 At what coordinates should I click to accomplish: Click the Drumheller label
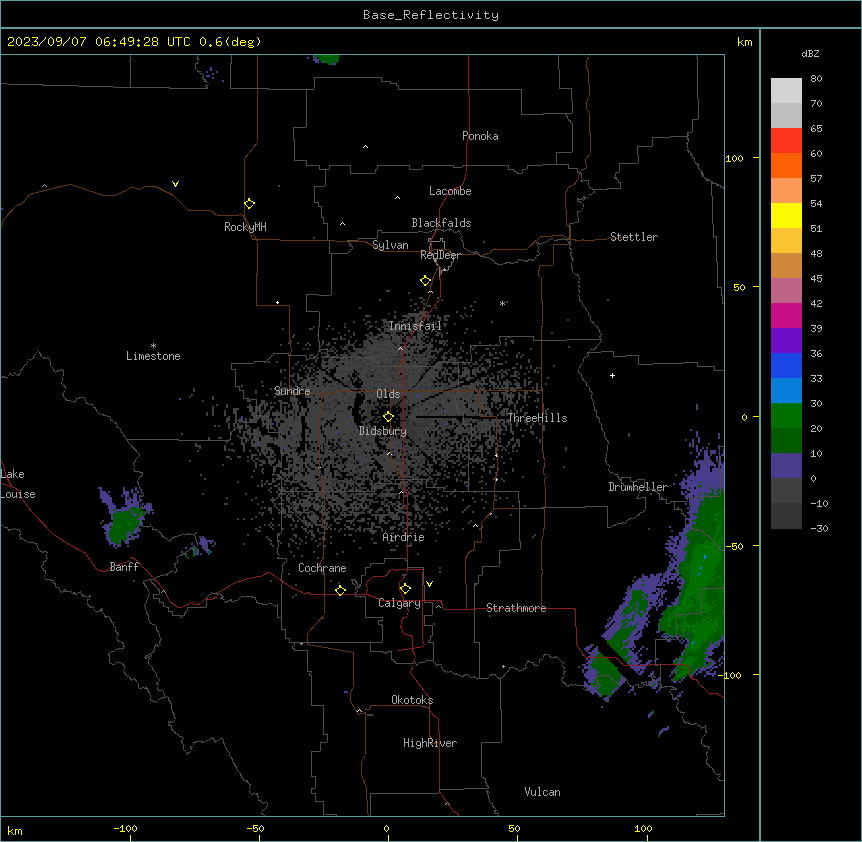pos(638,487)
